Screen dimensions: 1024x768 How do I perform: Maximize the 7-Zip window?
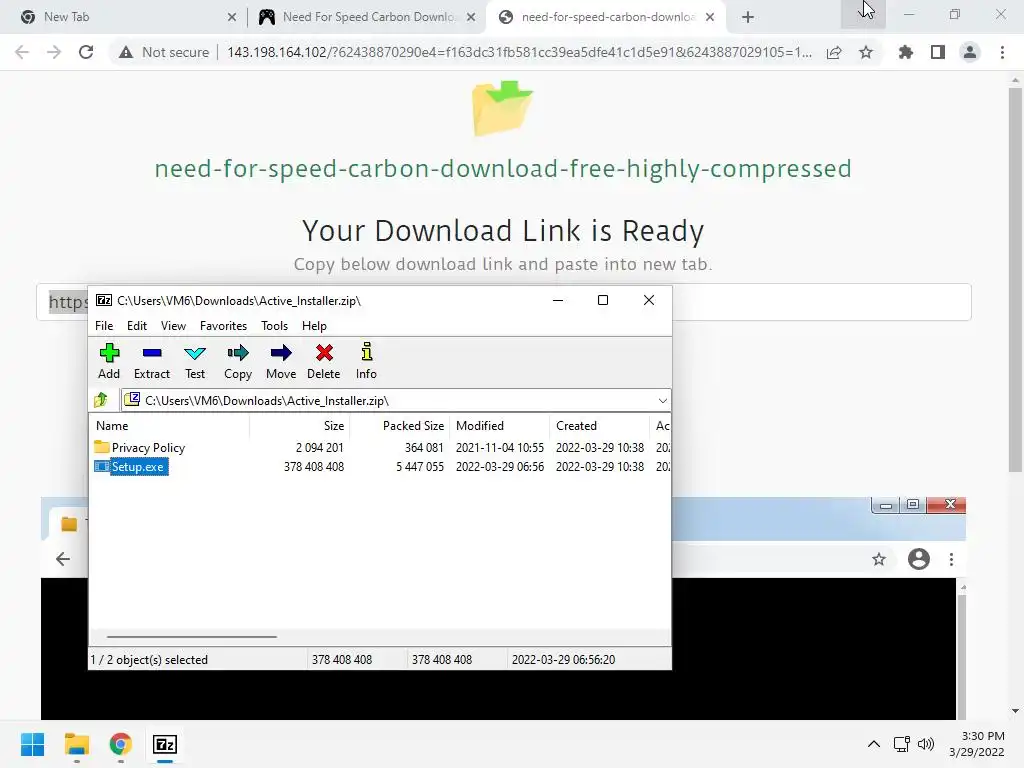click(x=603, y=300)
